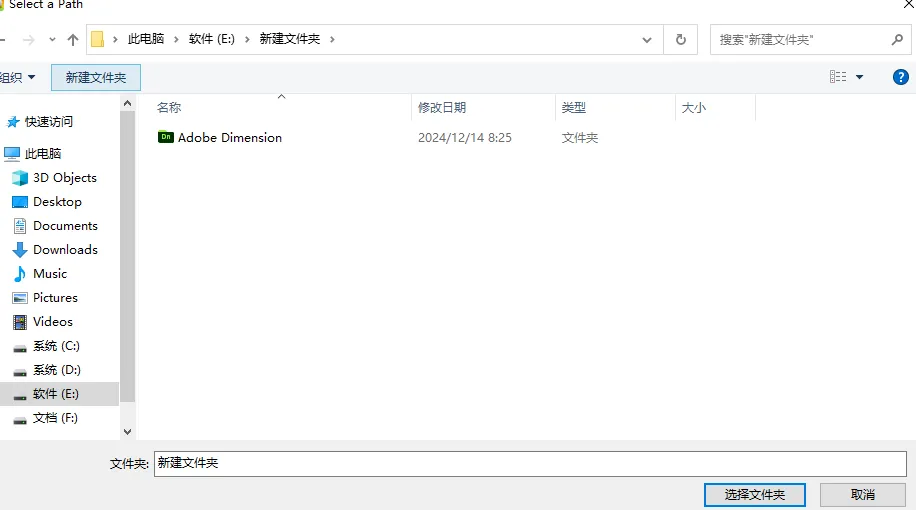916x510 pixels.
Task: Click the Downloads arrow icon
Action: pos(20,250)
